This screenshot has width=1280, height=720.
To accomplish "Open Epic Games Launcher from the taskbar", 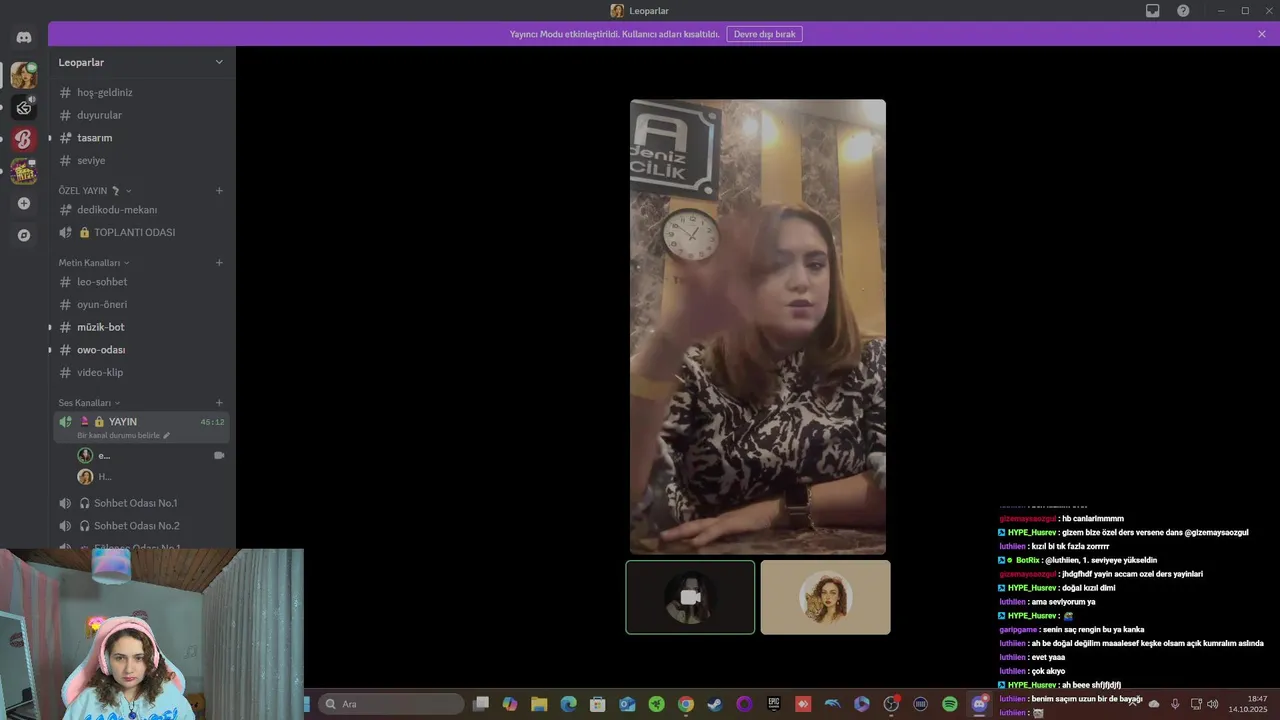I will tap(773, 704).
